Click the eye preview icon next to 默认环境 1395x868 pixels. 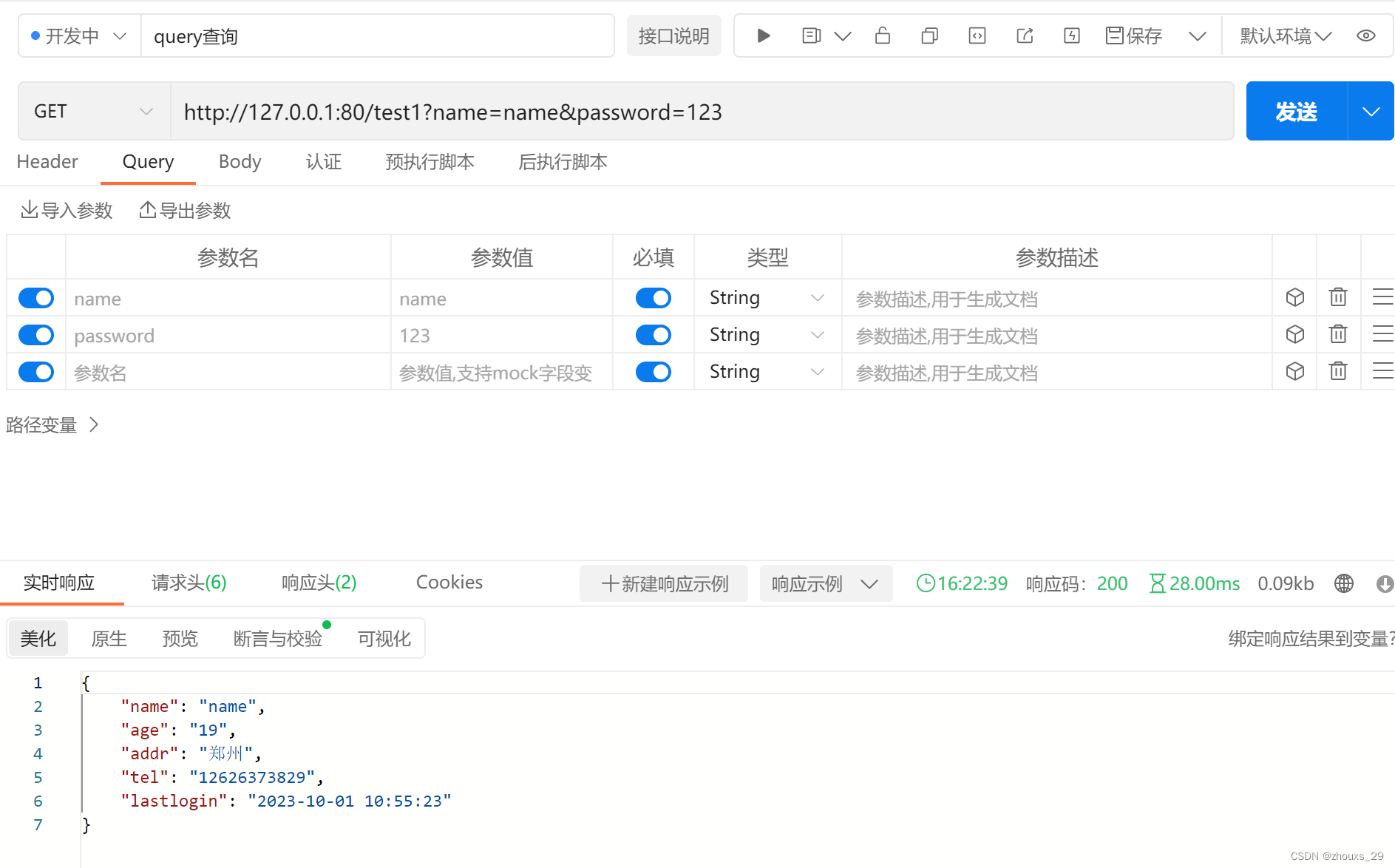[1365, 35]
